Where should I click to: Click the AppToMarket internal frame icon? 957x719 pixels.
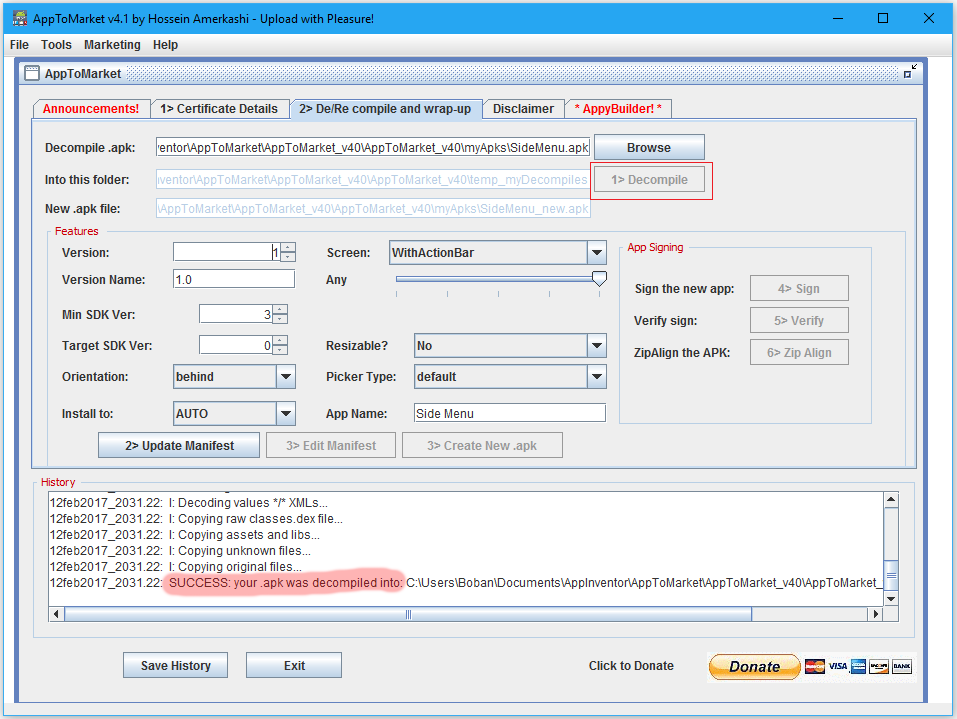(x=32, y=73)
